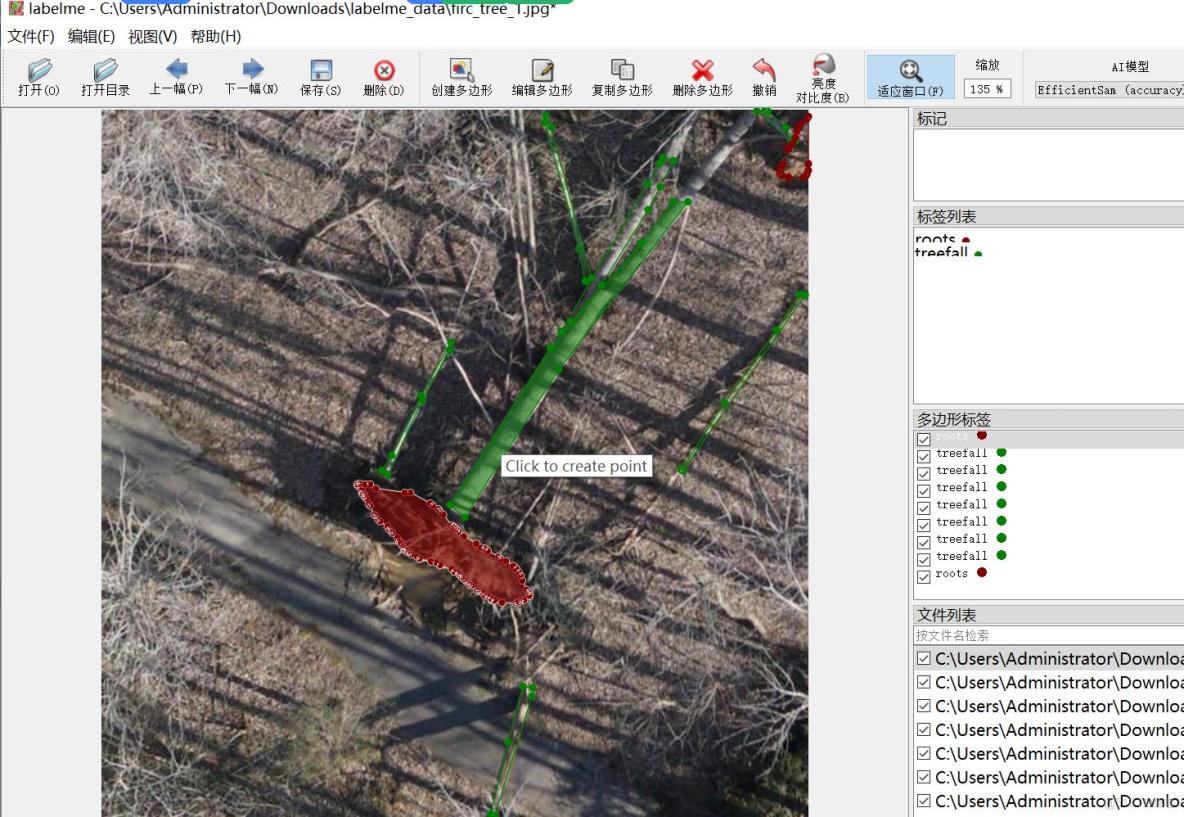Uncheck the first file in 文件列表
Image resolution: width=1184 pixels, height=817 pixels.
click(924, 659)
